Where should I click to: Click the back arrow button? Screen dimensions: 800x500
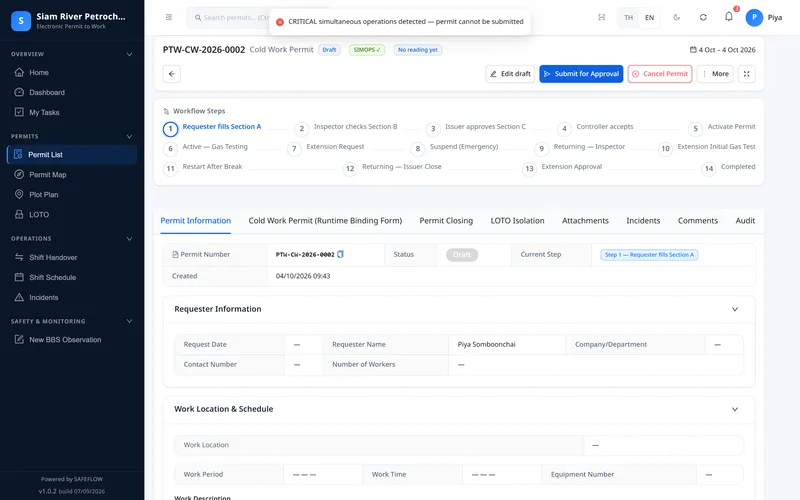[x=171, y=74]
